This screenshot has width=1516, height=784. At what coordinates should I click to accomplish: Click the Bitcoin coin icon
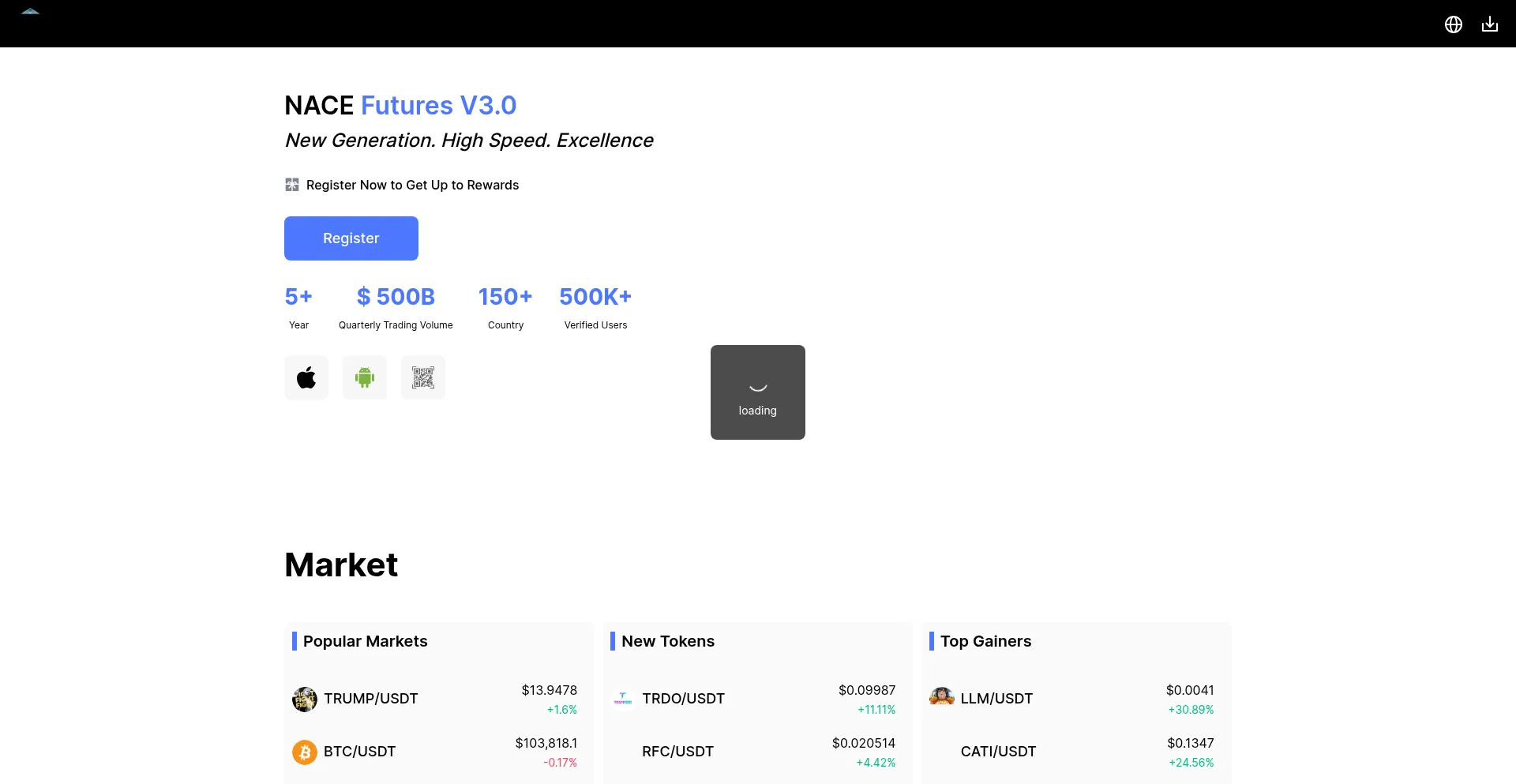coord(305,752)
